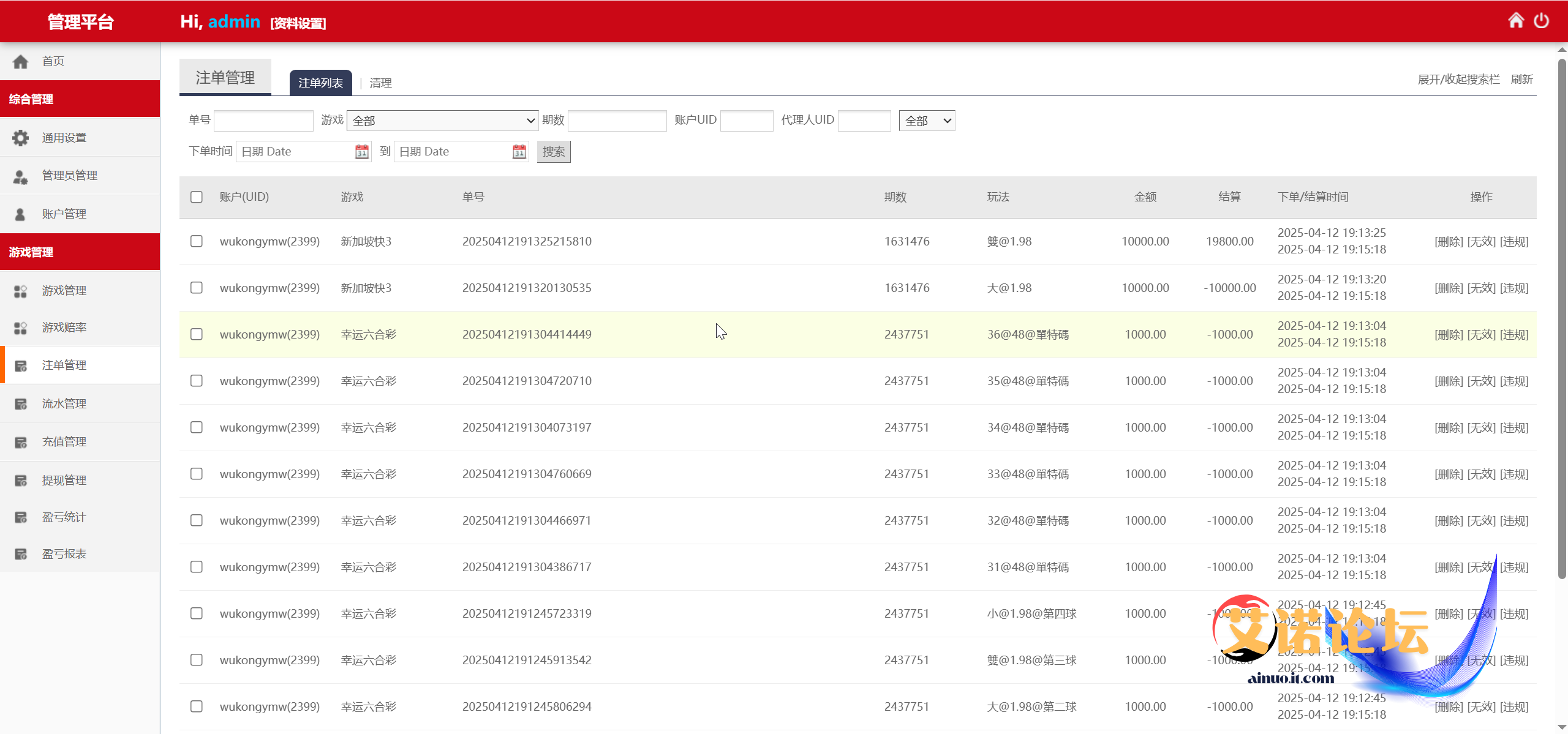This screenshot has width=1568, height=734.
Task: Open 提现管理 in the sidebar
Action: (x=80, y=481)
